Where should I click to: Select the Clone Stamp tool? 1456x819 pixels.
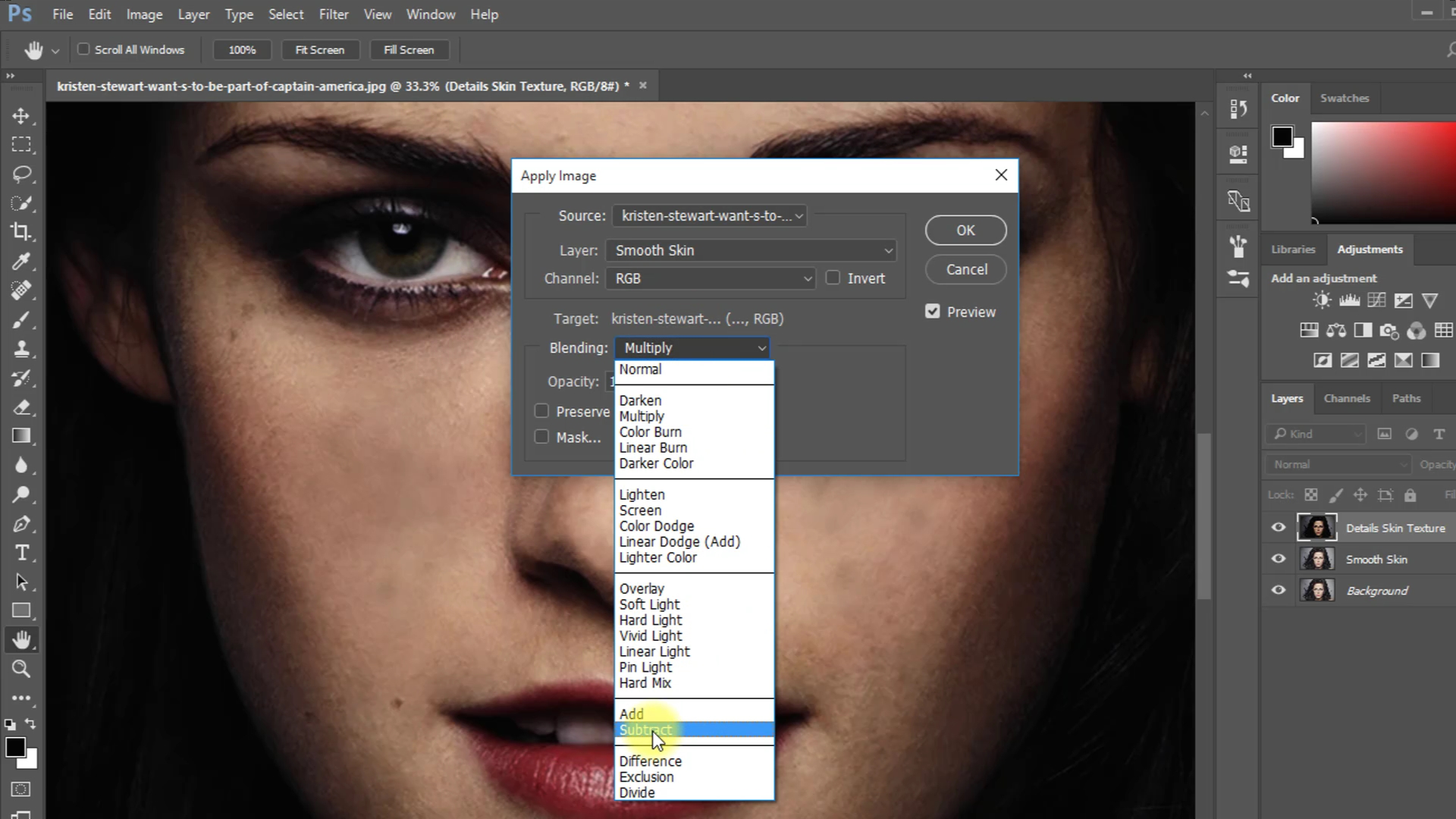point(21,350)
